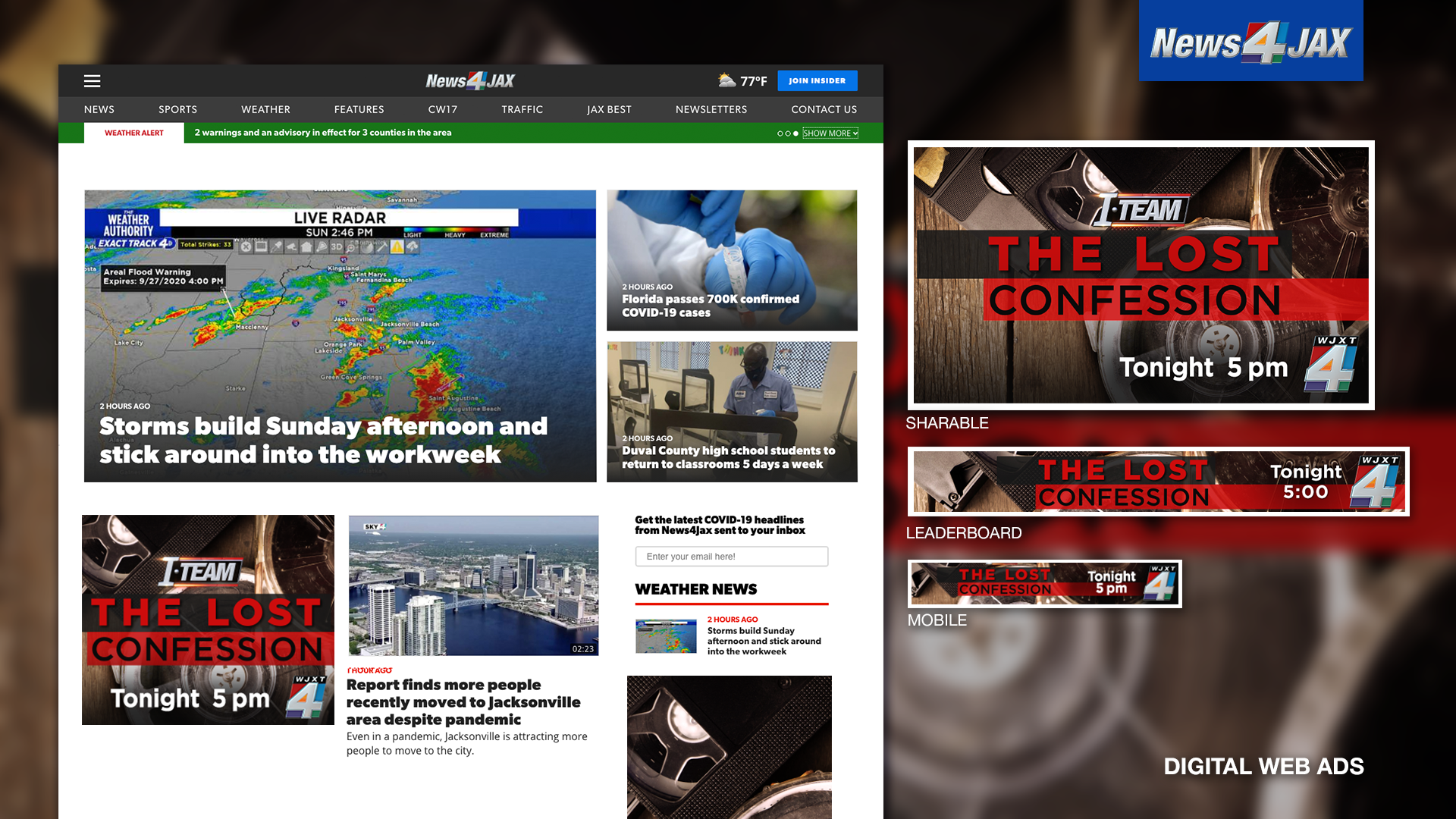The height and width of the screenshot is (819, 1456).
Task: Click the News4JAX logo in site header
Action: [x=470, y=80]
